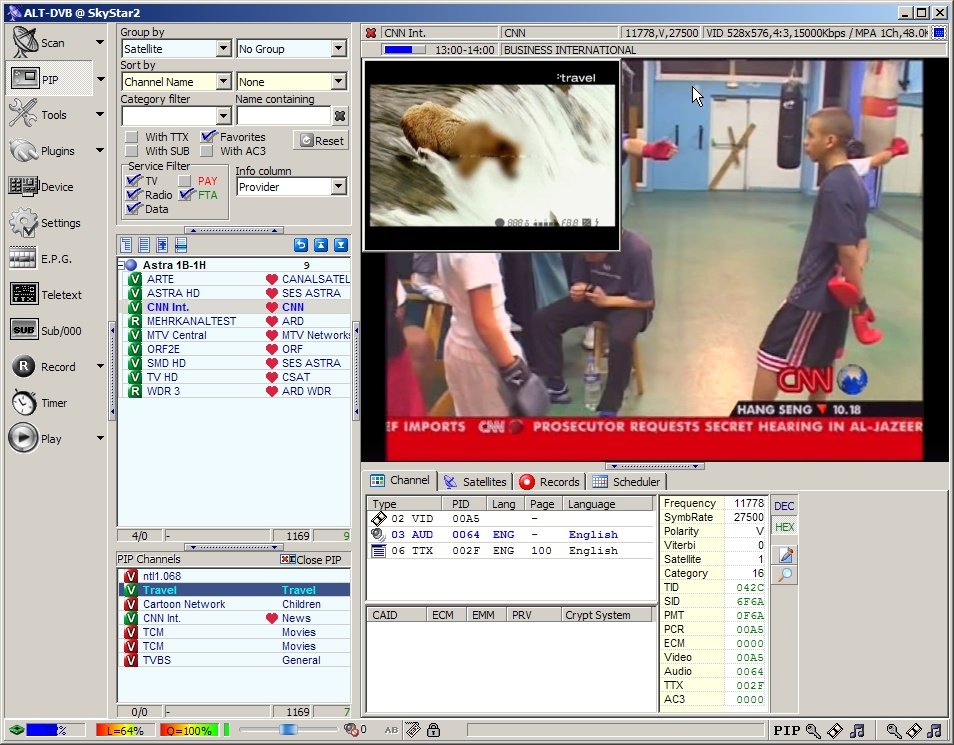This screenshot has width=954, height=745.
Task: Click the volume slider in status bar
Action: [288, 729]
